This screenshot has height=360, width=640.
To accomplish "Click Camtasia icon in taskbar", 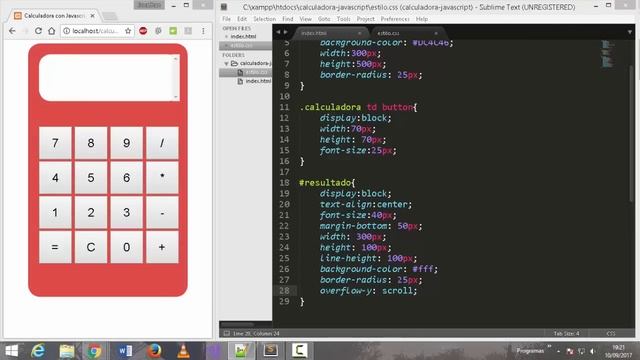I will click(x=299, y=350).
